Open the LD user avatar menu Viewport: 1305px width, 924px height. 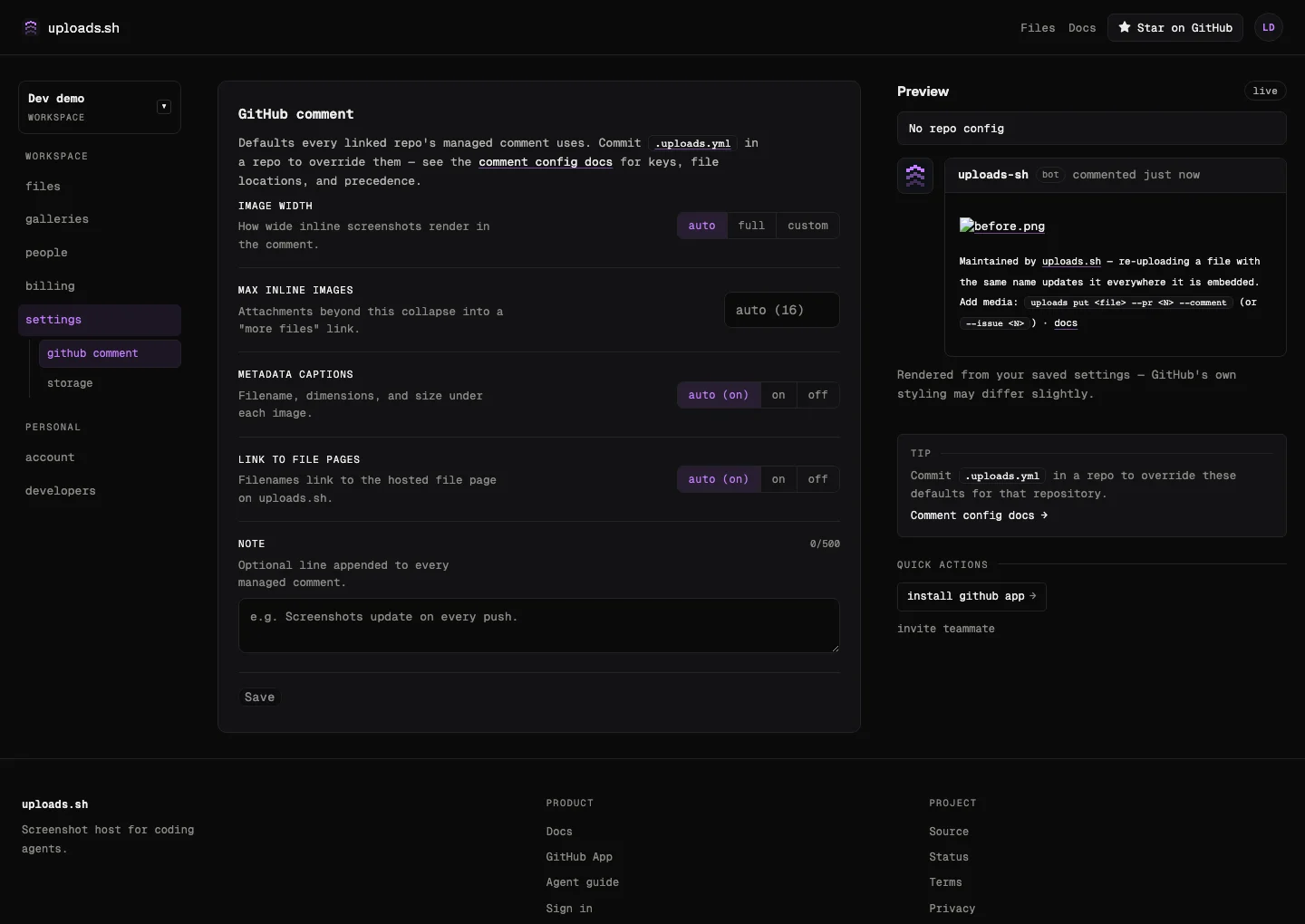(x=1269, y=27)
